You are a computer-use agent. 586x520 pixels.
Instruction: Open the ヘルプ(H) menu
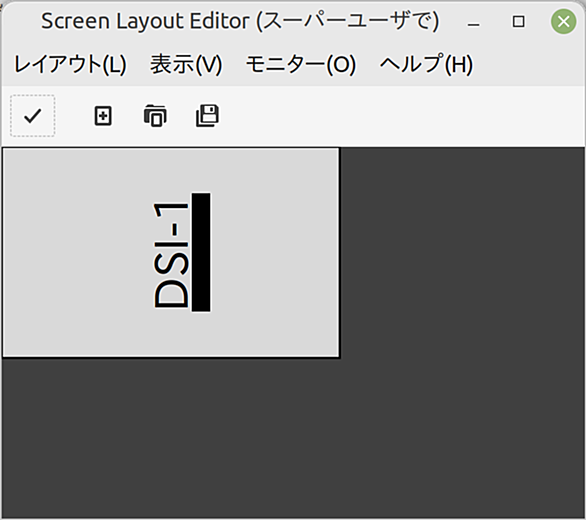coord(426,64)
